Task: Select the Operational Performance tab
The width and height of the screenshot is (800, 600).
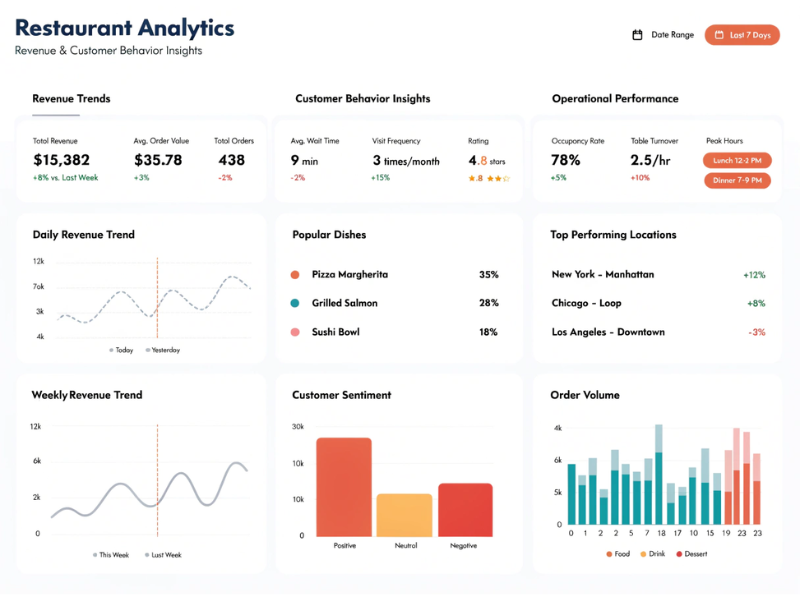Action: coord(614,99)
